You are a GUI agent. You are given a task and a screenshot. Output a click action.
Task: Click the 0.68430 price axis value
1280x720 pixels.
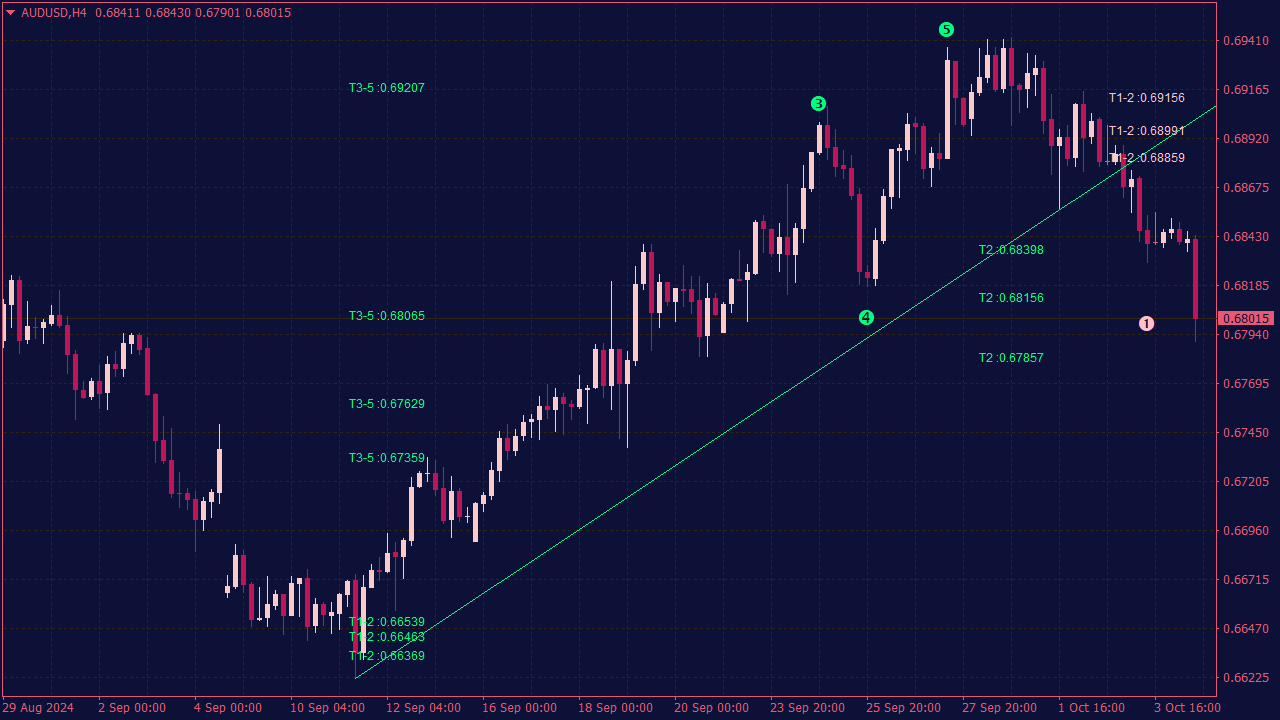tap(1245, 237)
